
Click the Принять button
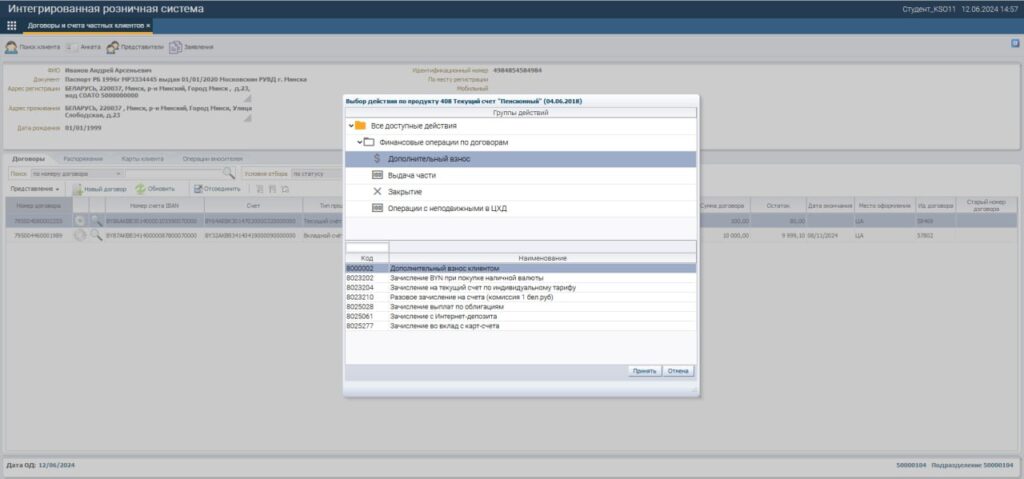pyautogui.click(x=644, y=370)
